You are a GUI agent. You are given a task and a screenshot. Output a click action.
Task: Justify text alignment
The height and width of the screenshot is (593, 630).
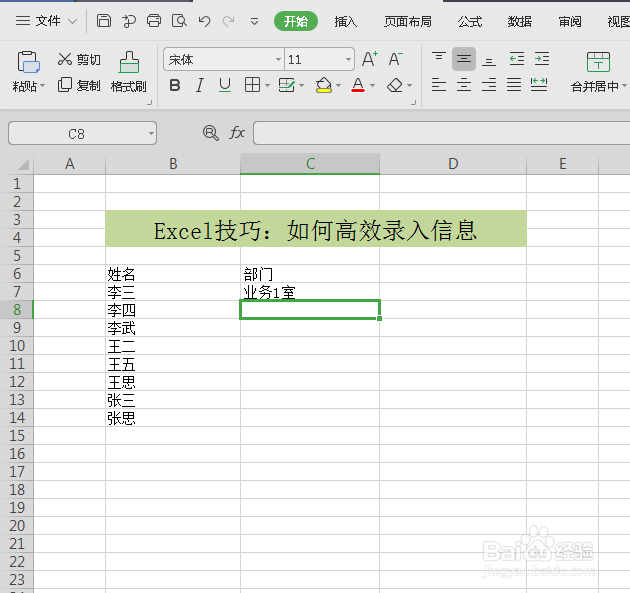(514, 85)
